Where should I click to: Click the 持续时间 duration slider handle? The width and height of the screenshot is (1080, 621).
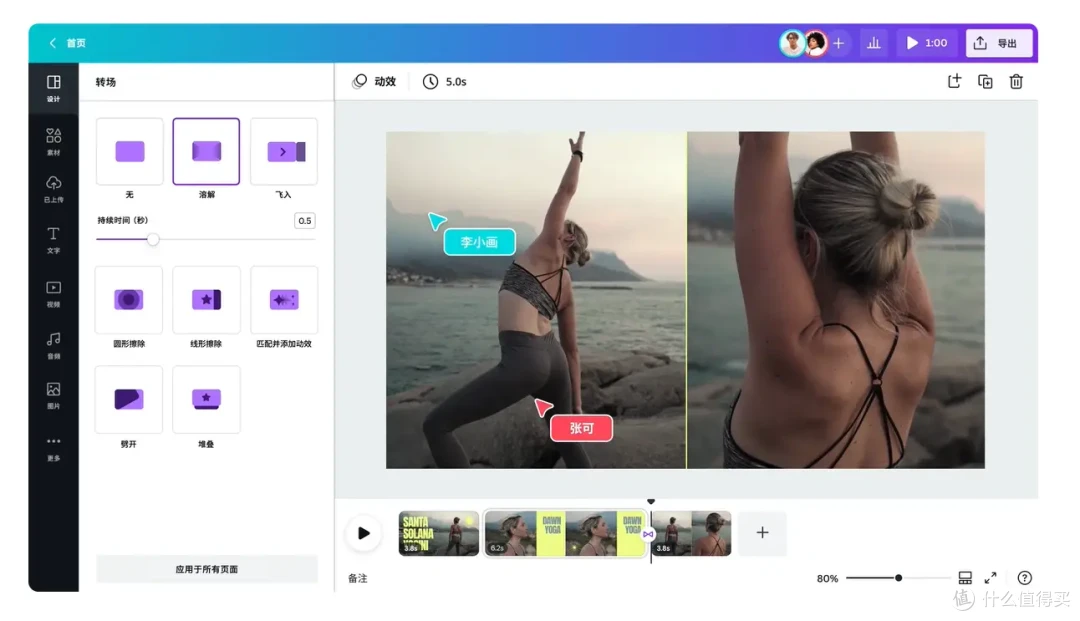(x=153, y=239)
